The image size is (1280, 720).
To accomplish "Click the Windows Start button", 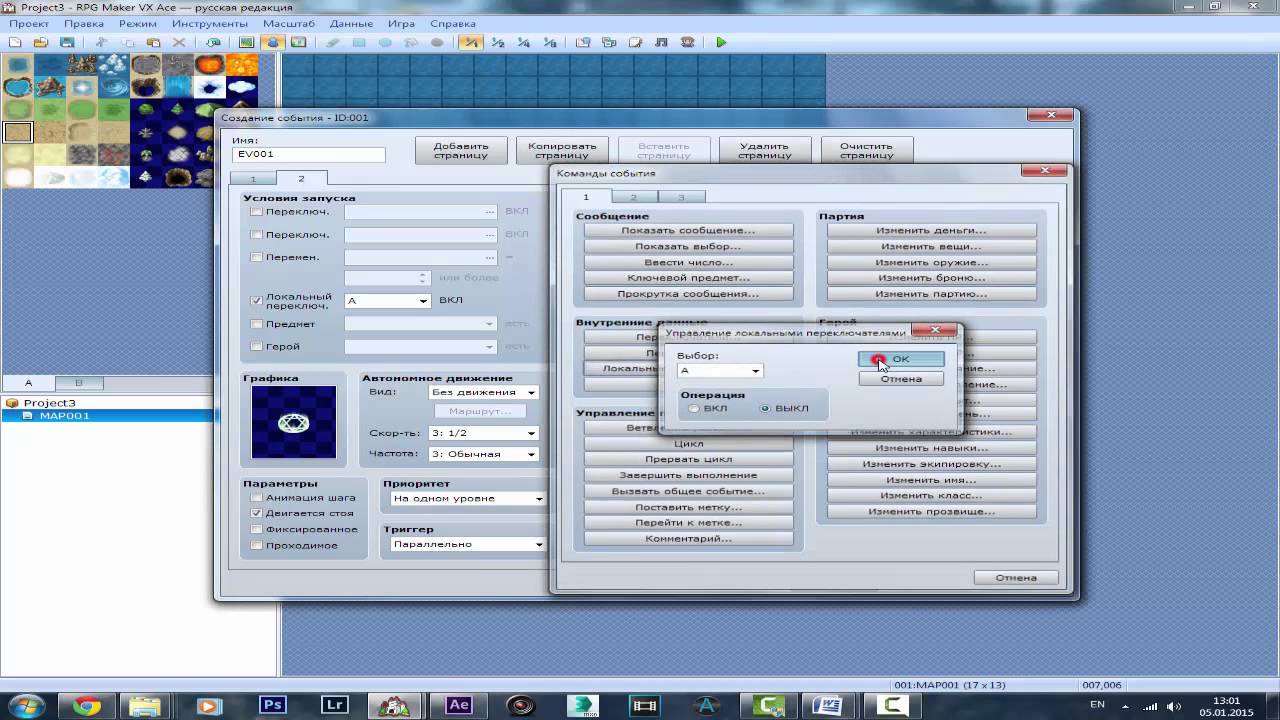I will [x=25, y=705].
